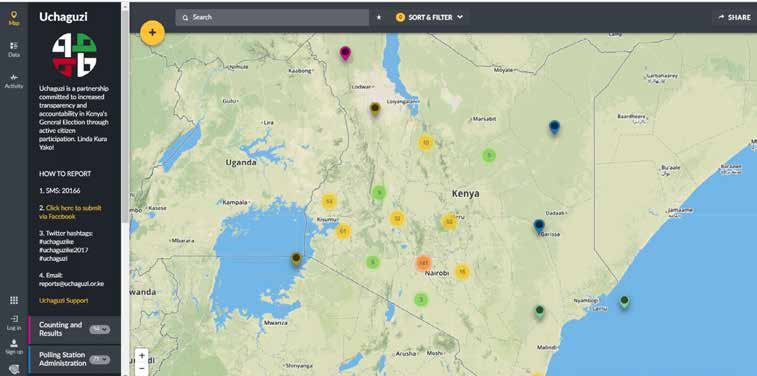Select the blue pin in northeast Kenya
This screenshot has width=757, height=376.
pos(554,127)
